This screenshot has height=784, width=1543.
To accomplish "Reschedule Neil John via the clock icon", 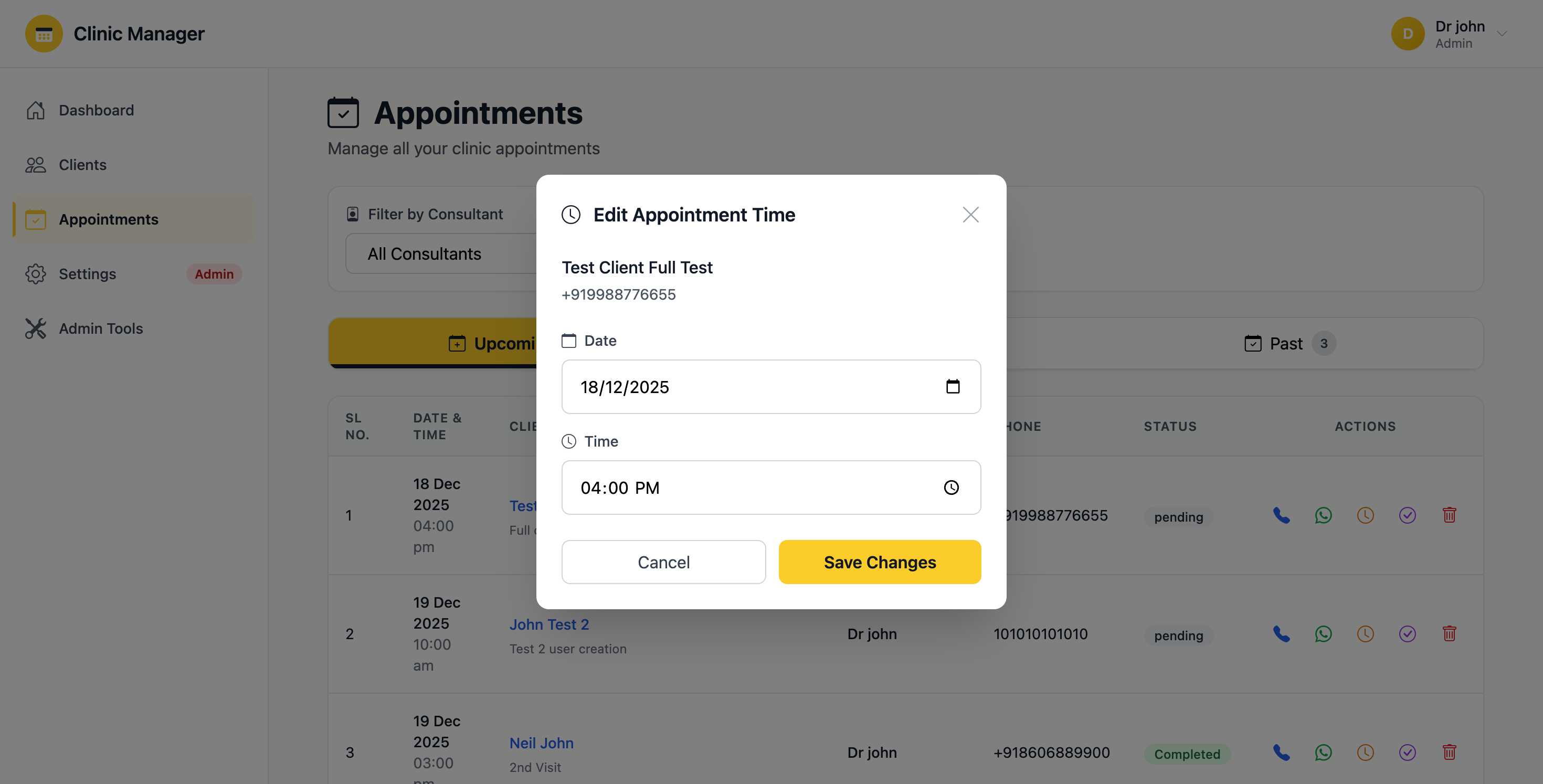I will pos(1365,753).
